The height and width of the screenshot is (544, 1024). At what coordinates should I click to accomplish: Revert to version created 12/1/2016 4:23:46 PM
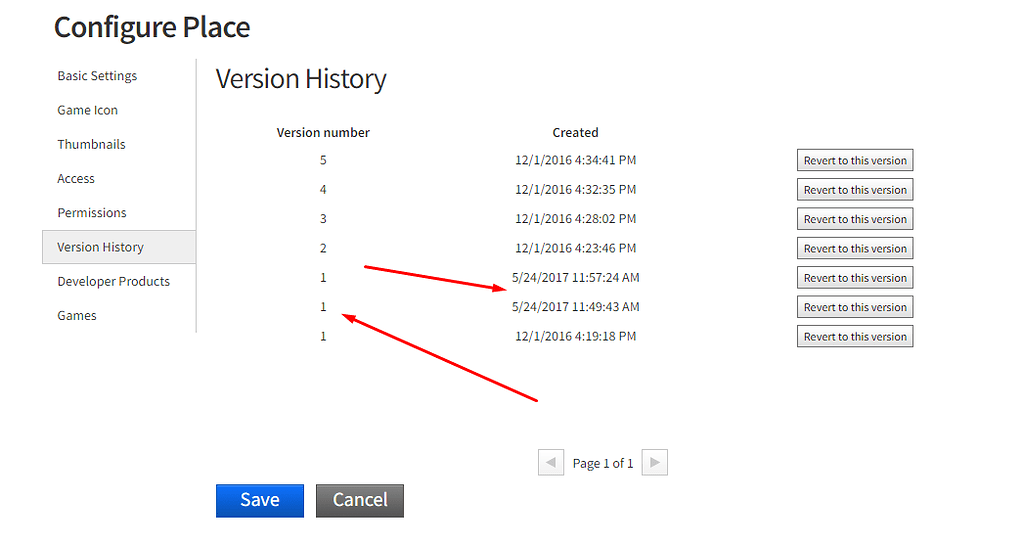pos(855,248)
